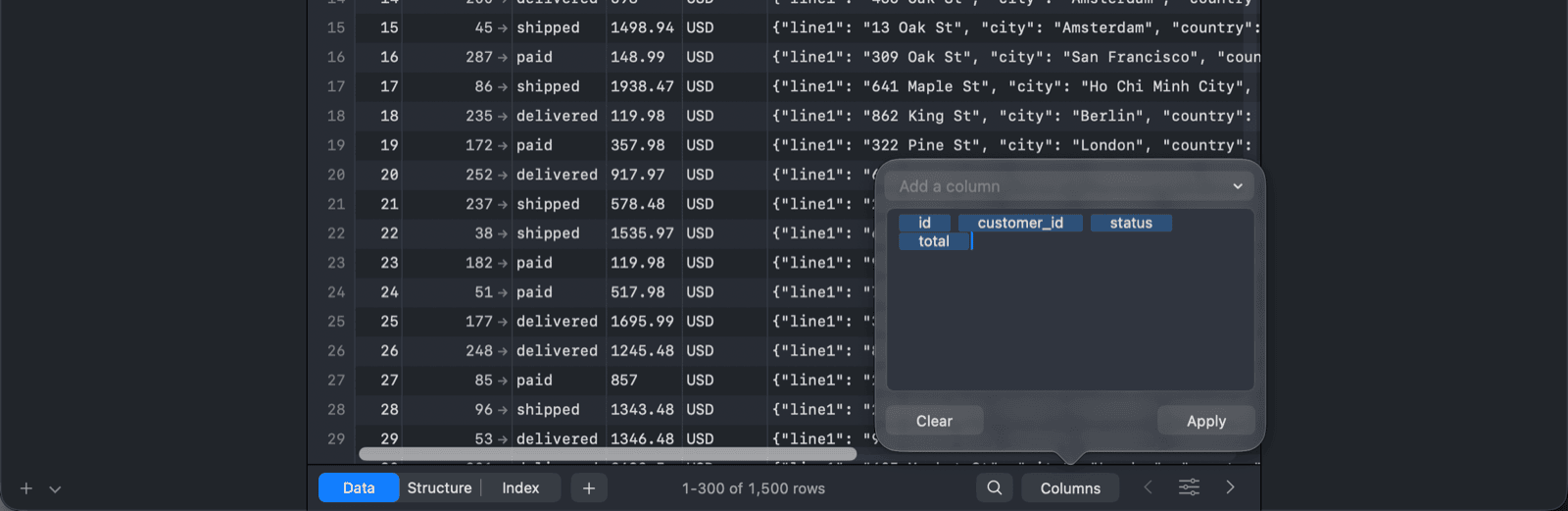Go to previous page arrow
This screenshot has height=511, width=1568.
click(1148, 487)
